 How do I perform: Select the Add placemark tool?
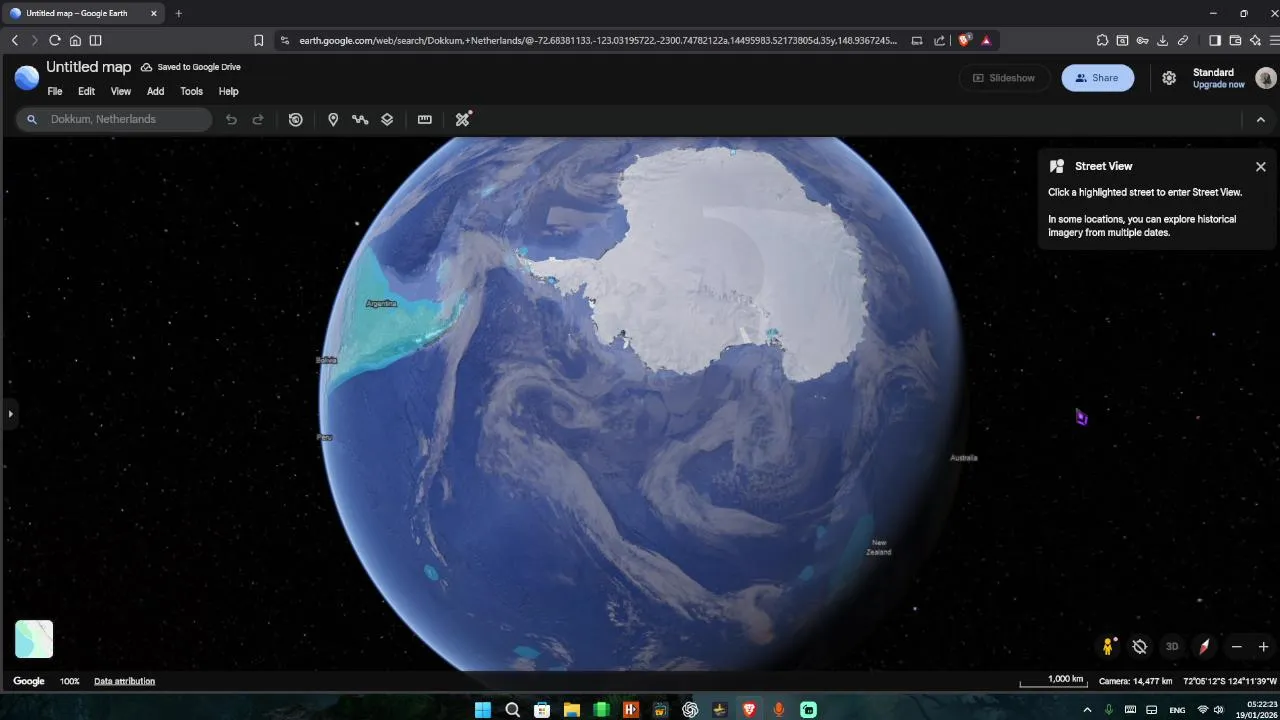333,119
